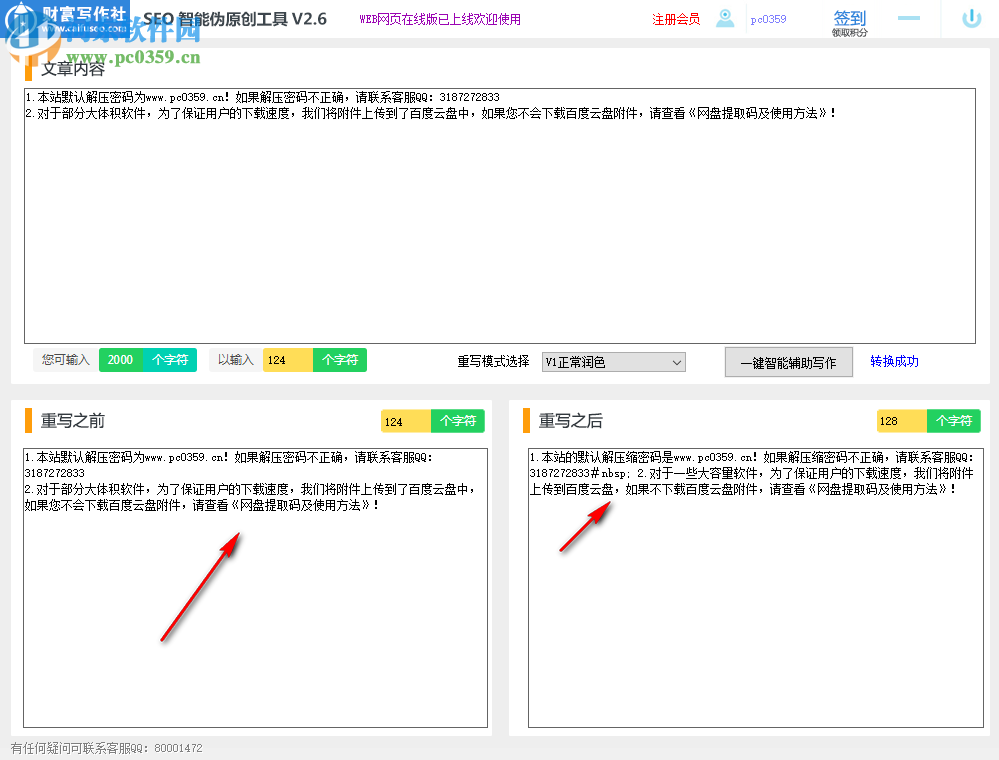The image size is (999, 760).
Task: Click the power exit icon
Action: click(x=971, y=18)
